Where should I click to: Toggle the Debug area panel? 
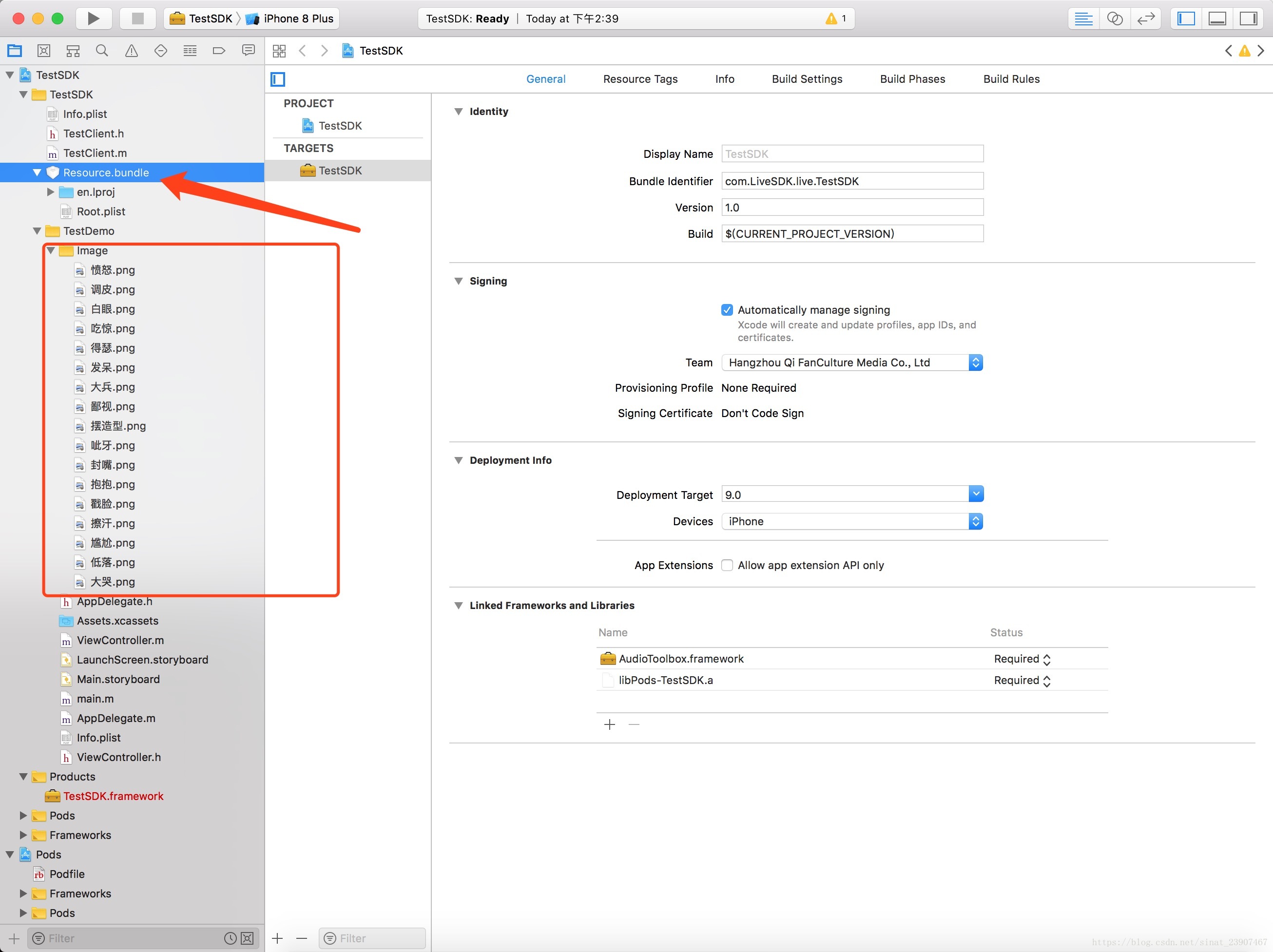pos(1217,19)
